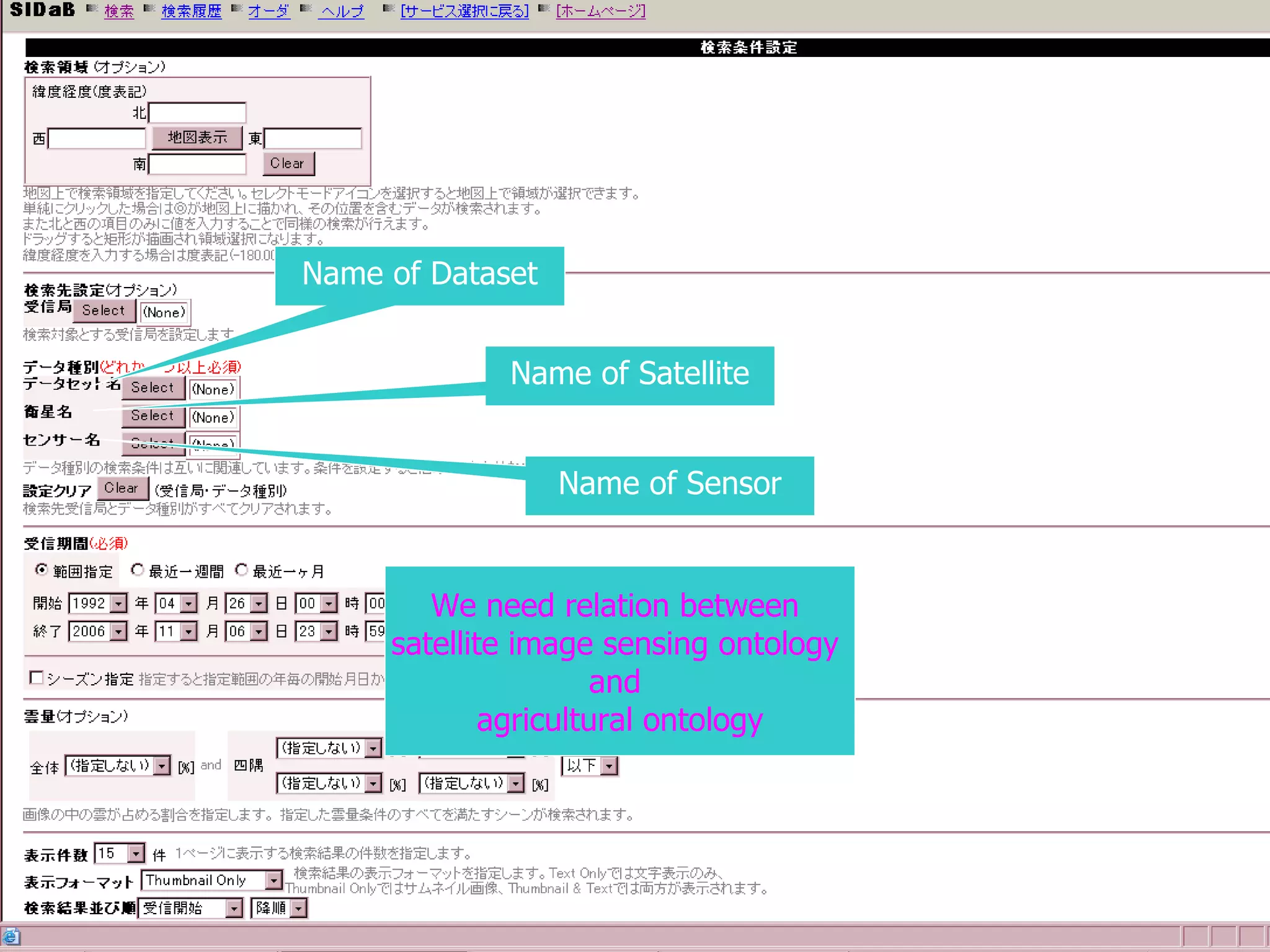1270x952 pixels.
Task: Open the オーダ order link
Action: tap(269, 11)
